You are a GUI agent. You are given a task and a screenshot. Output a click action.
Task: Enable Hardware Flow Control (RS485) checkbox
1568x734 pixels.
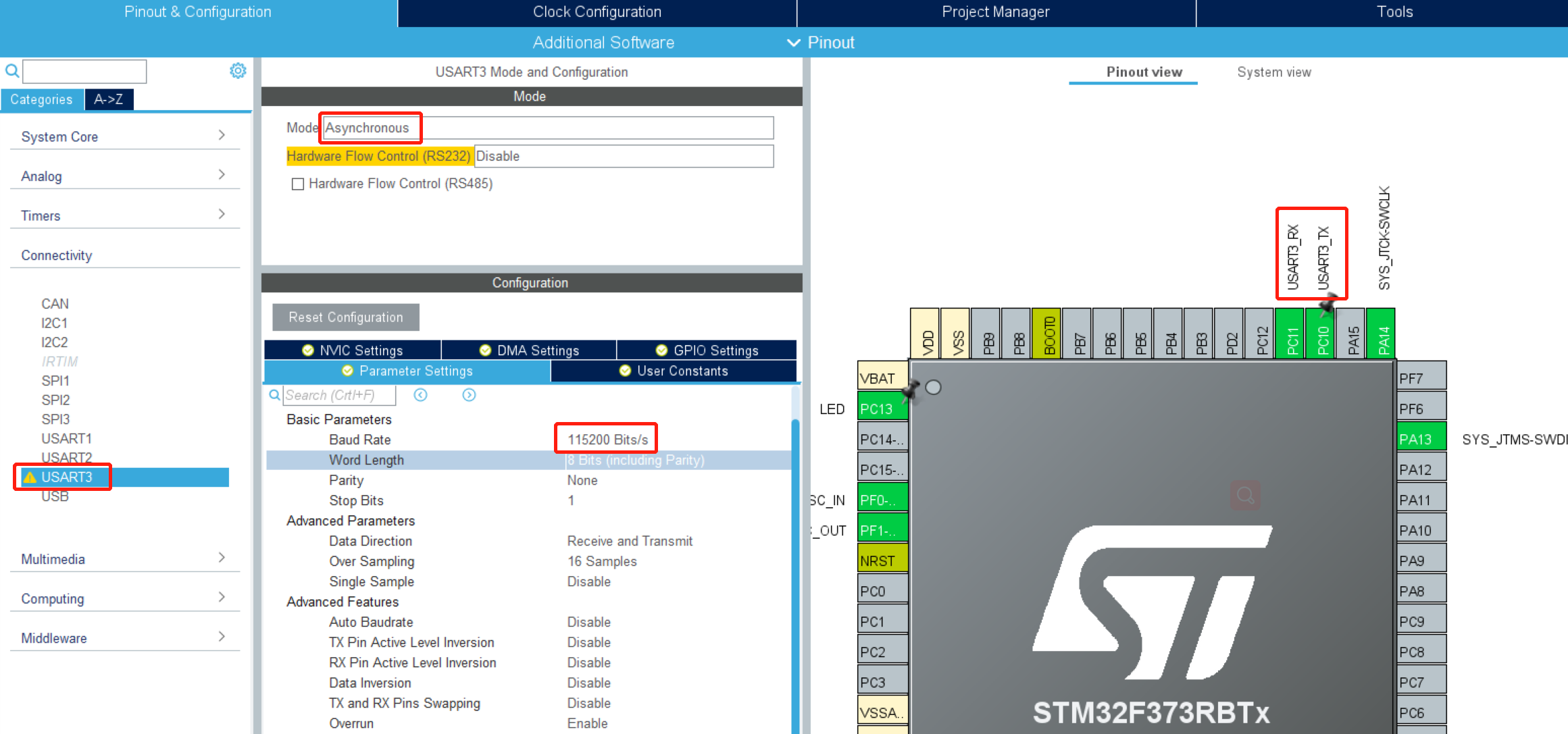pos(297,184)
